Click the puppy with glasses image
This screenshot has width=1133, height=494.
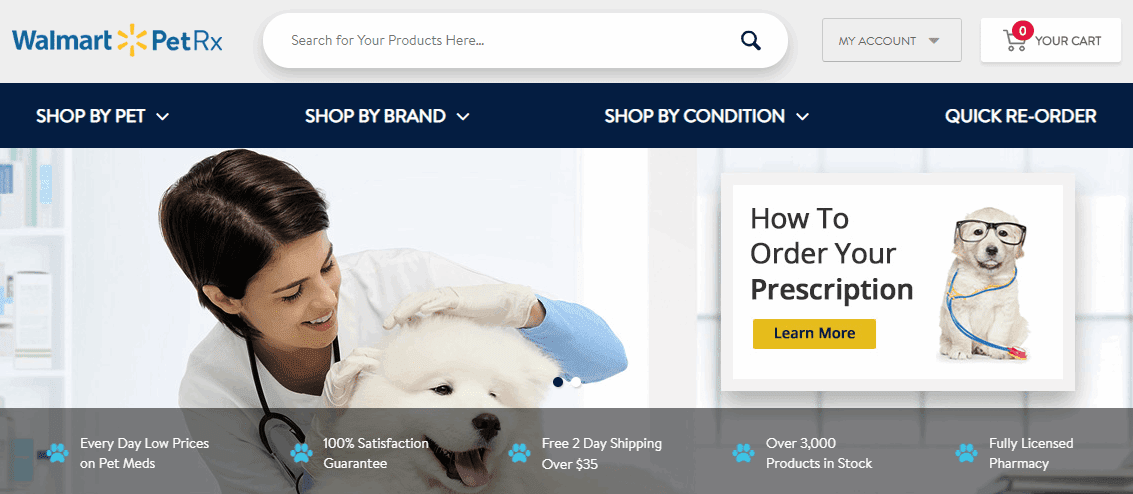tap(984, 284)
